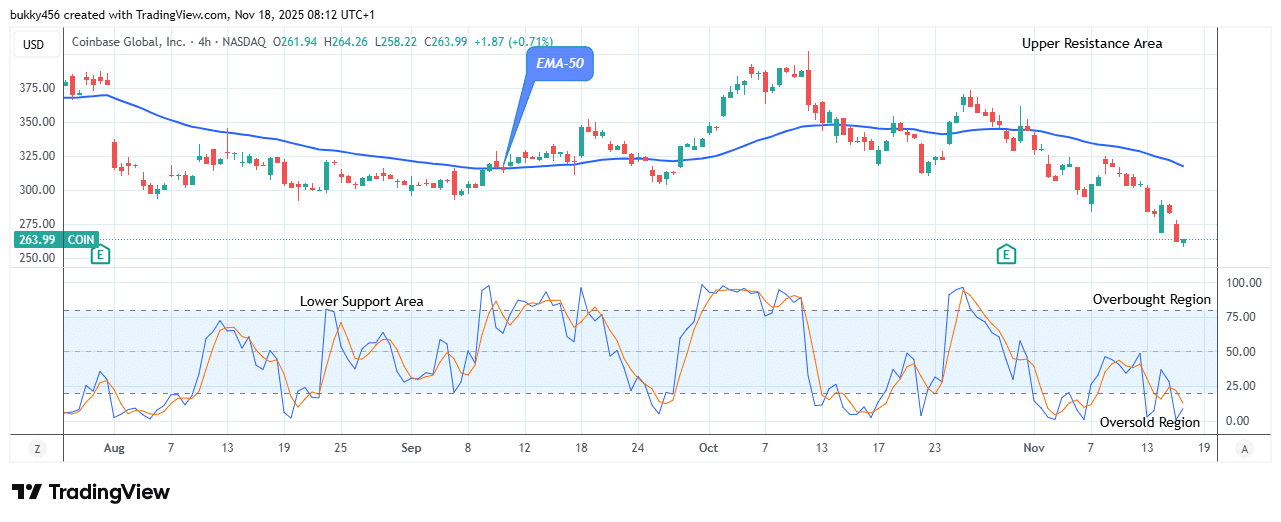Click the Oversold Region text

click(x=1150, y=422)
